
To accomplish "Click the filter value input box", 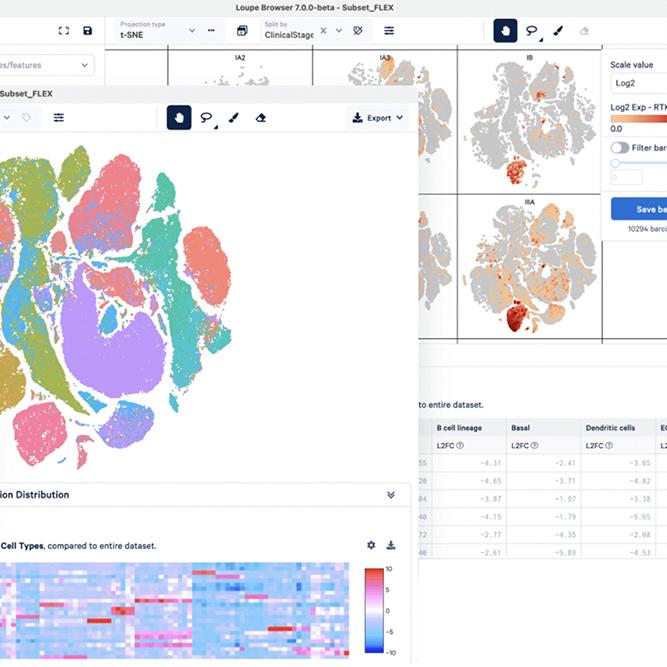I will [x=628, y=178].
